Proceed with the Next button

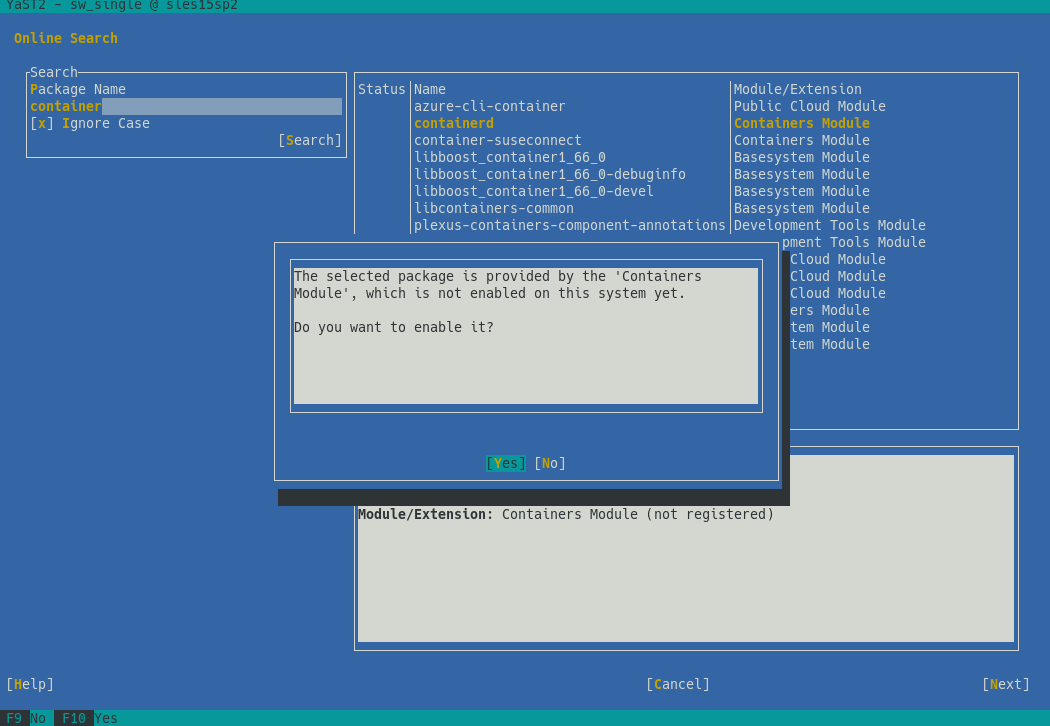point(1005,684)
